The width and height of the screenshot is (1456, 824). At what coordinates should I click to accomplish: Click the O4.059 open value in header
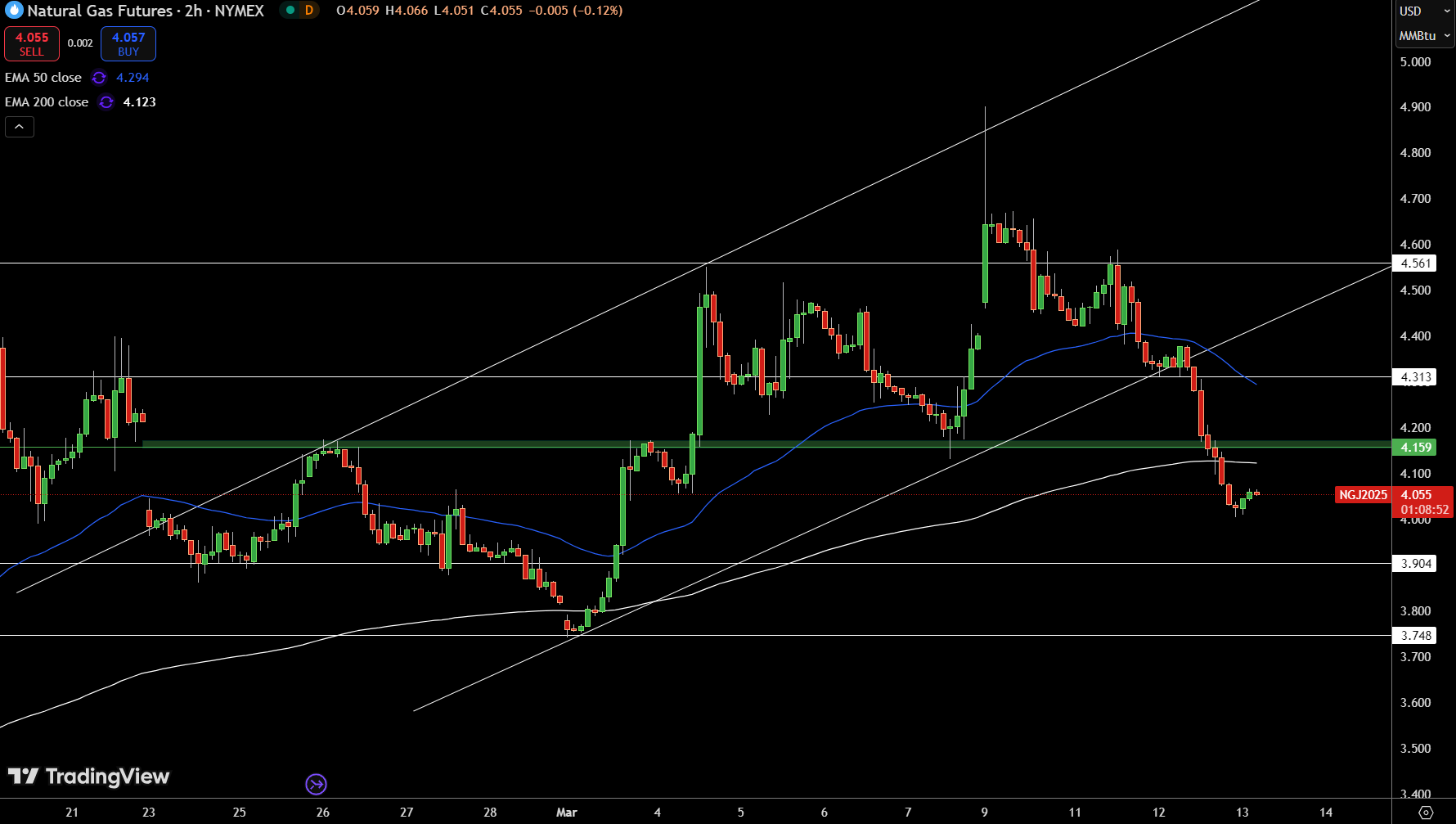tap(357, 11)
